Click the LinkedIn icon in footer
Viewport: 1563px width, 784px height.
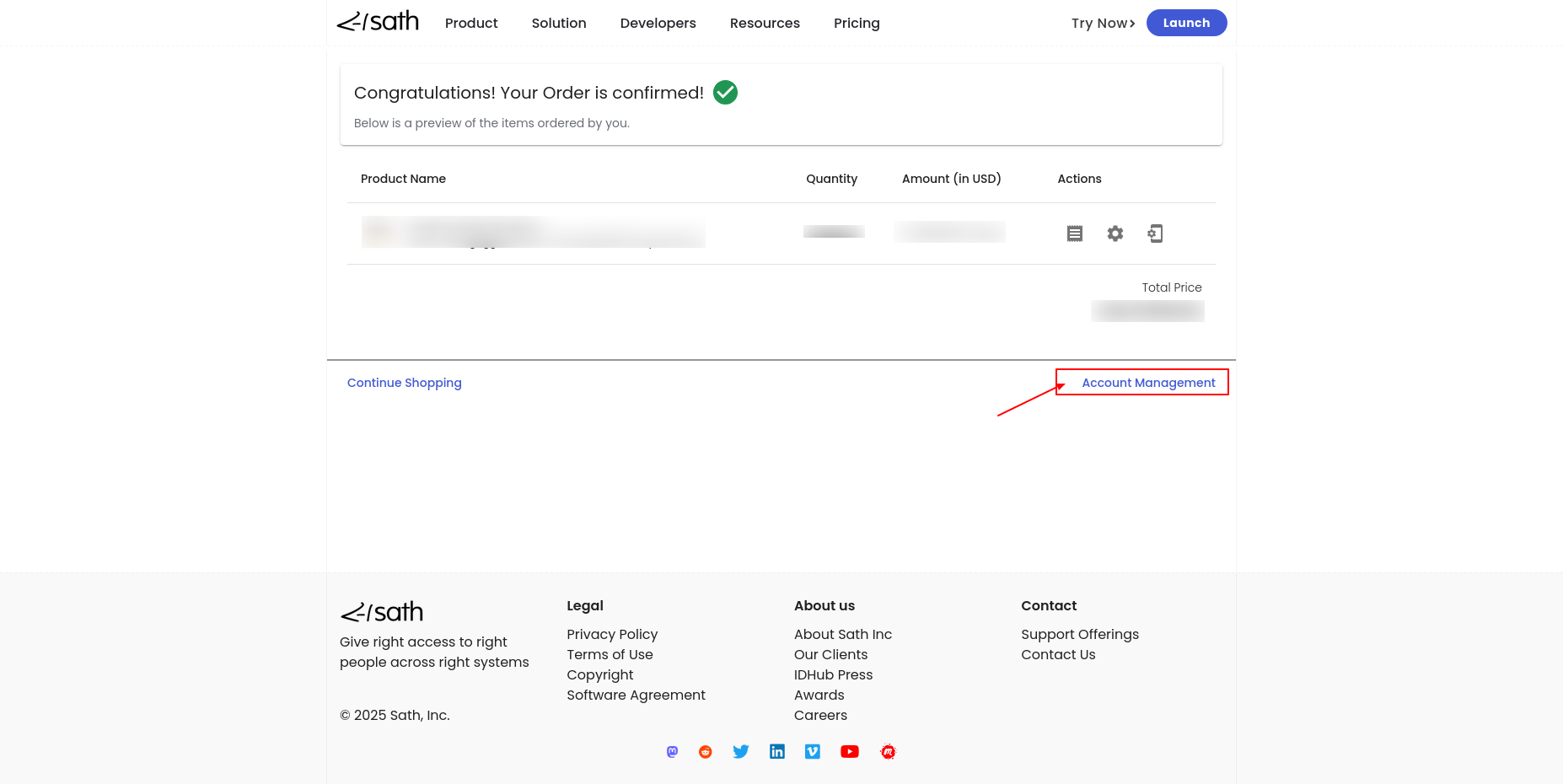point(777,752)
